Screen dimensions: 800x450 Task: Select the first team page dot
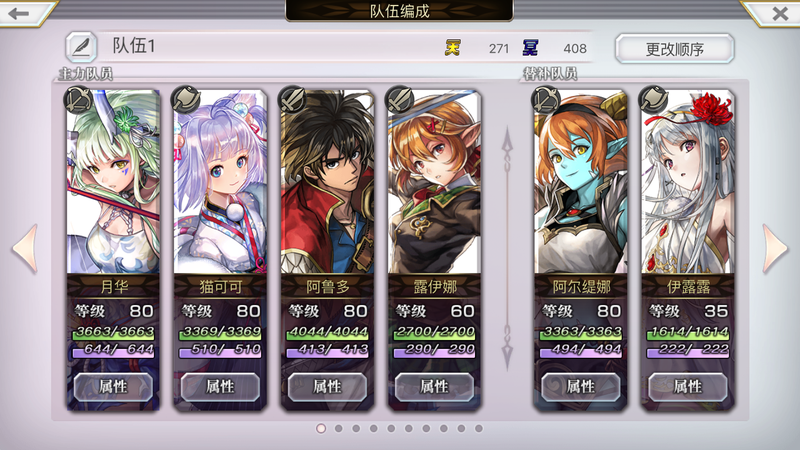[321, 429]
